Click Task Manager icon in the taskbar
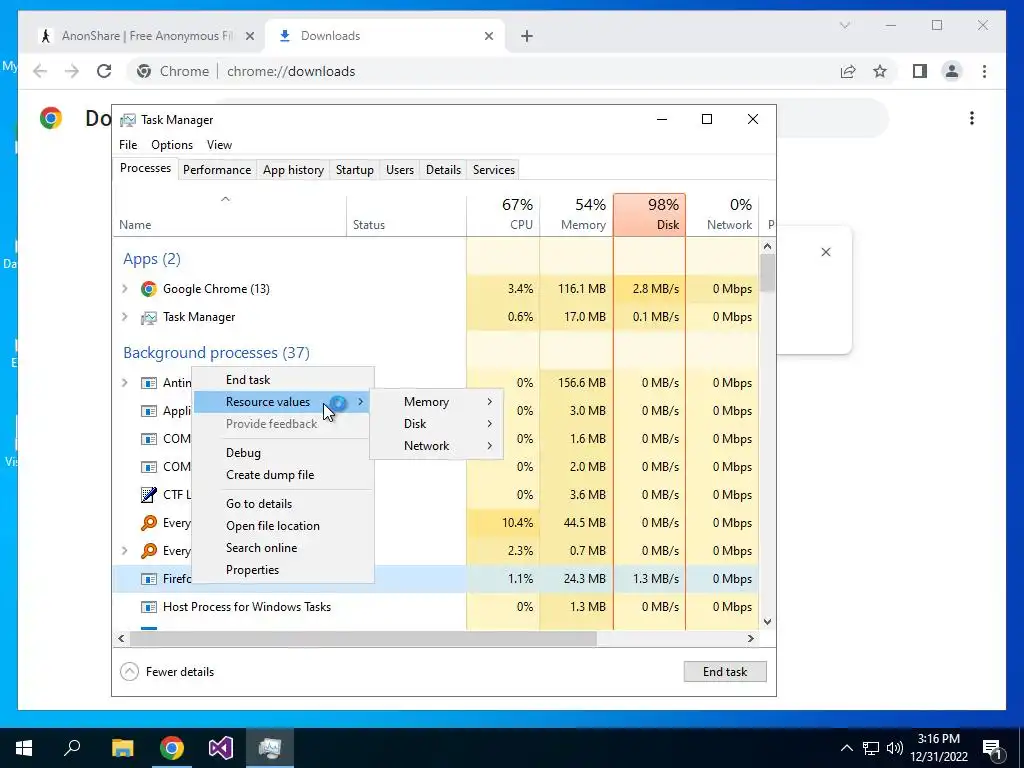This screenshot has width=1024, height=768. (270, 748)
